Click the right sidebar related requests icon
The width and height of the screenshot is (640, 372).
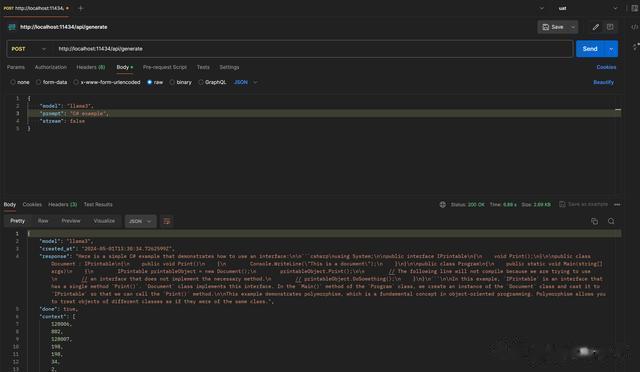click(635, 47)
